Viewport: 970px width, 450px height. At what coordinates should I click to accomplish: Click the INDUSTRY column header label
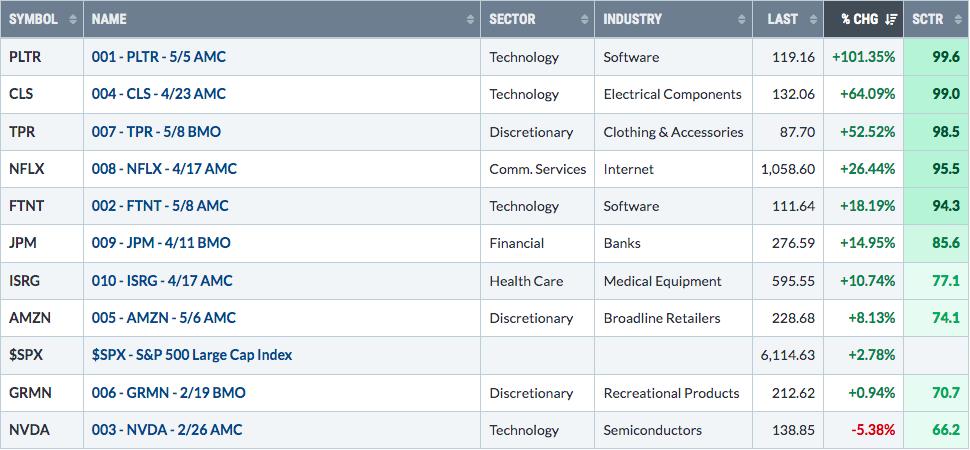pos(632,19)
